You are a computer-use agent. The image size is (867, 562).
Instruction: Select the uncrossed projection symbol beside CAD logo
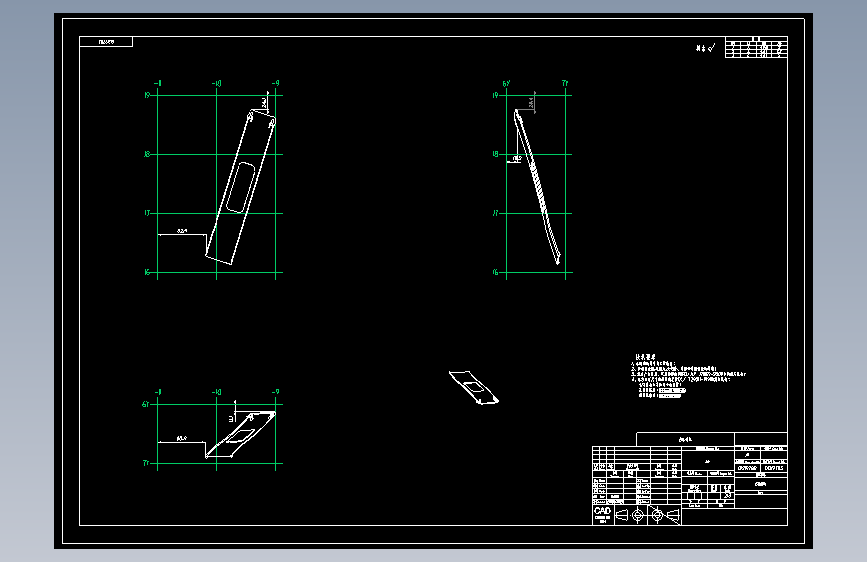630,516
